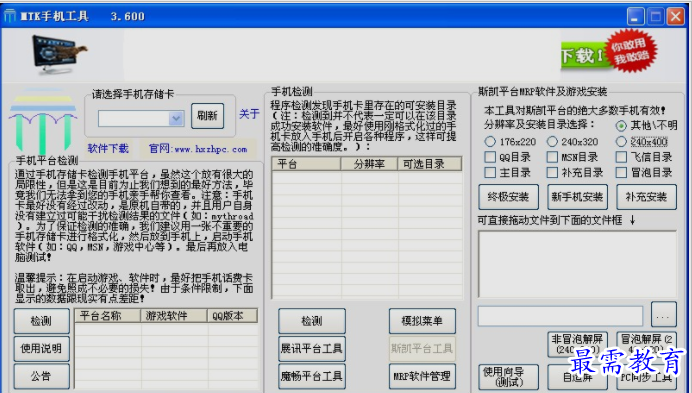The width and height of the screenshot is (692, 393).
Task: Open the 软件下载 link
Action: pos(108,148)
